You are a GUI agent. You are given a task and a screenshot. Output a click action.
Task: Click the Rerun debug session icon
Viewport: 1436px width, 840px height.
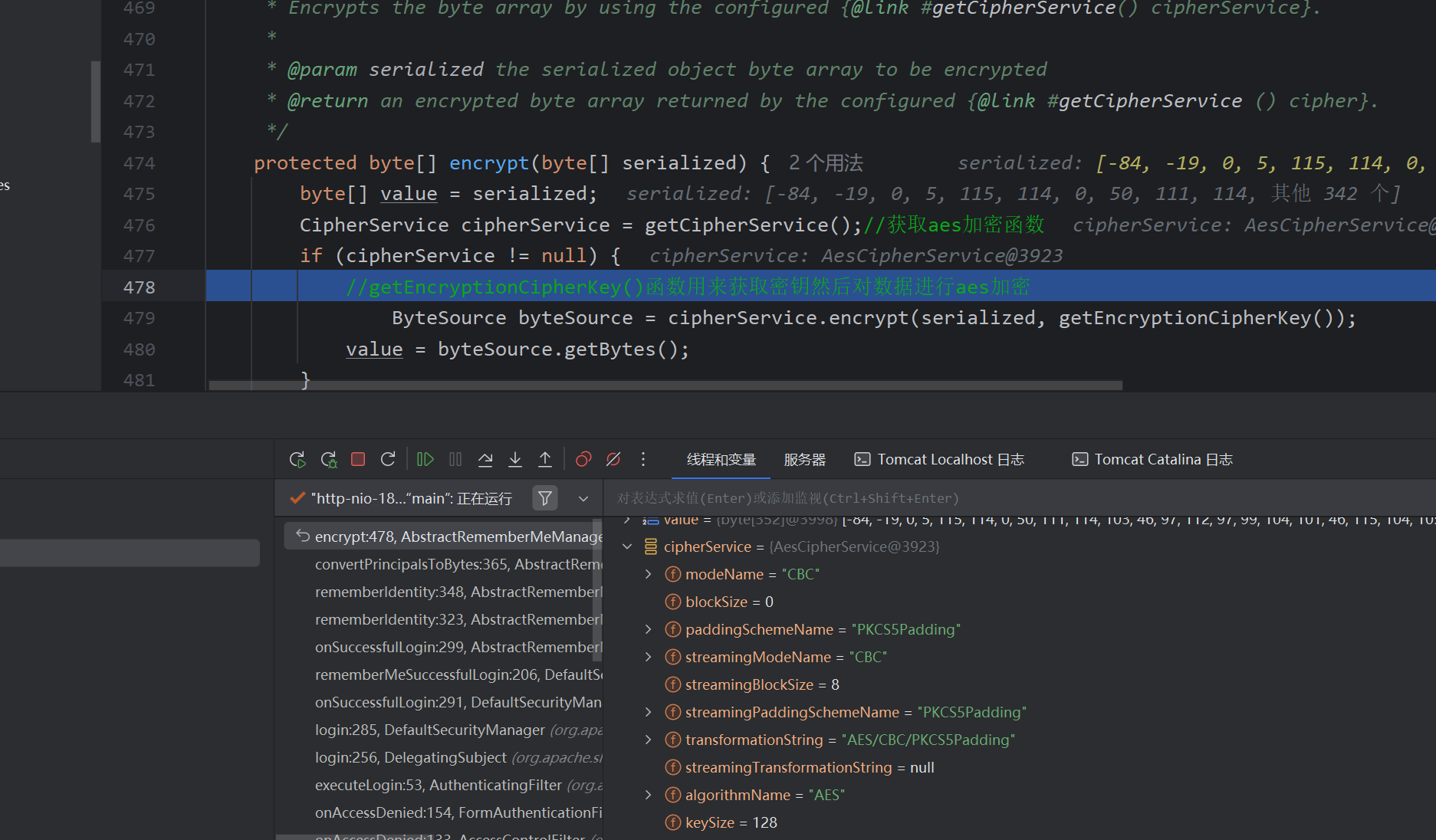[x=297, y=459]
